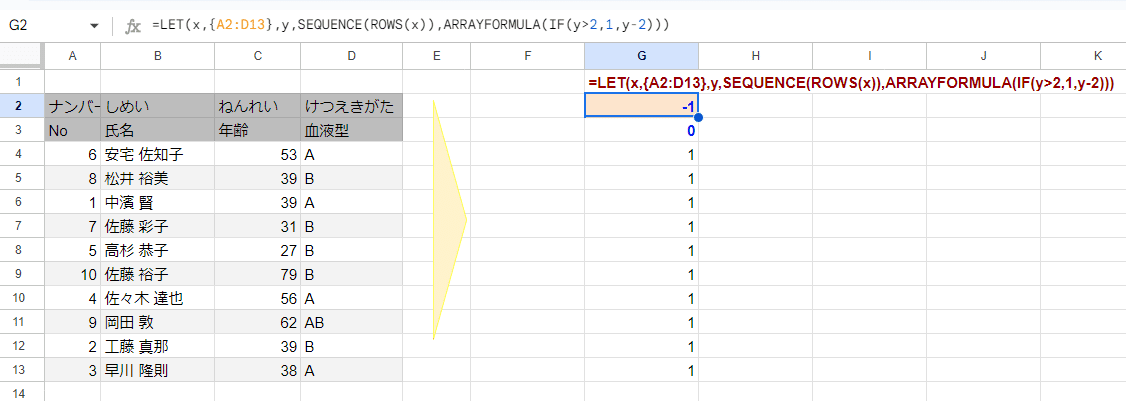Click number cell showing 10
1126x401 pixels.
(73, 275)
